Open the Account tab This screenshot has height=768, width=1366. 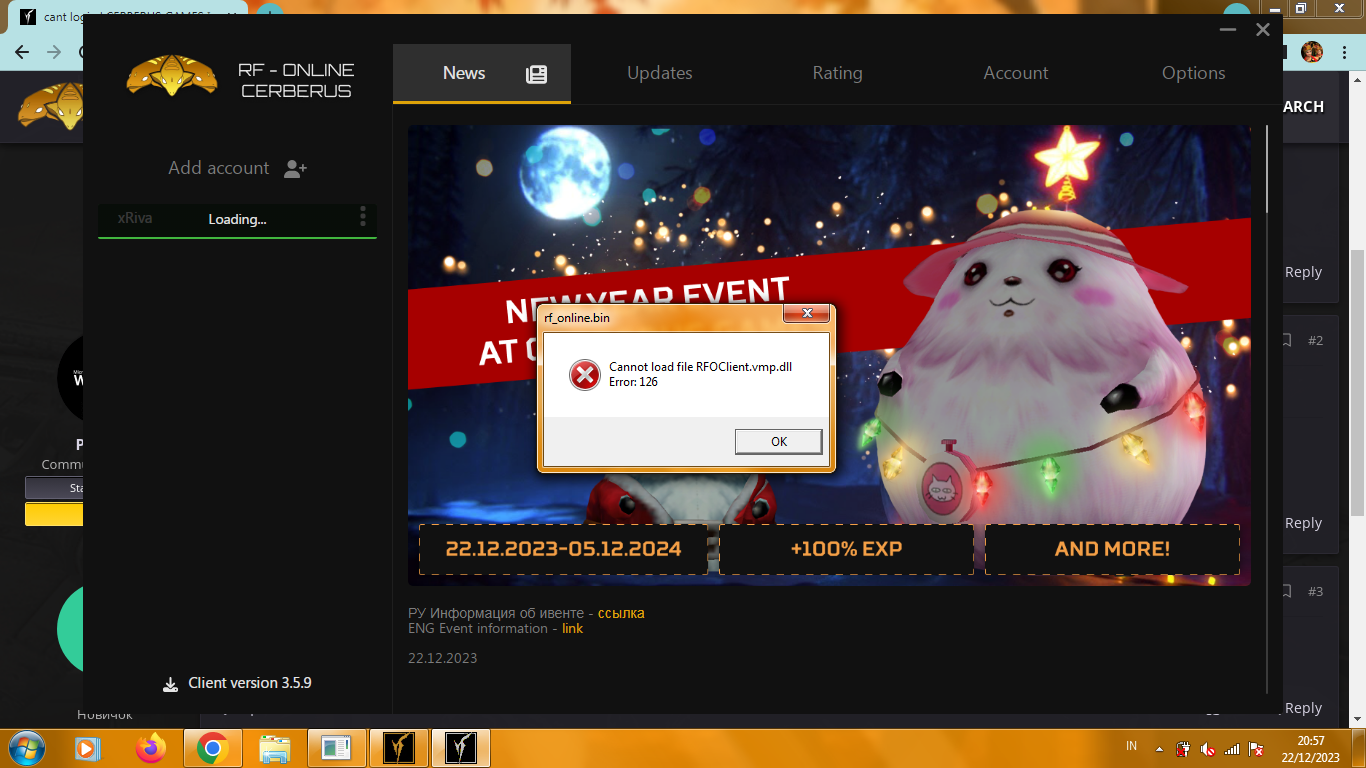[x=1015, y=73]
